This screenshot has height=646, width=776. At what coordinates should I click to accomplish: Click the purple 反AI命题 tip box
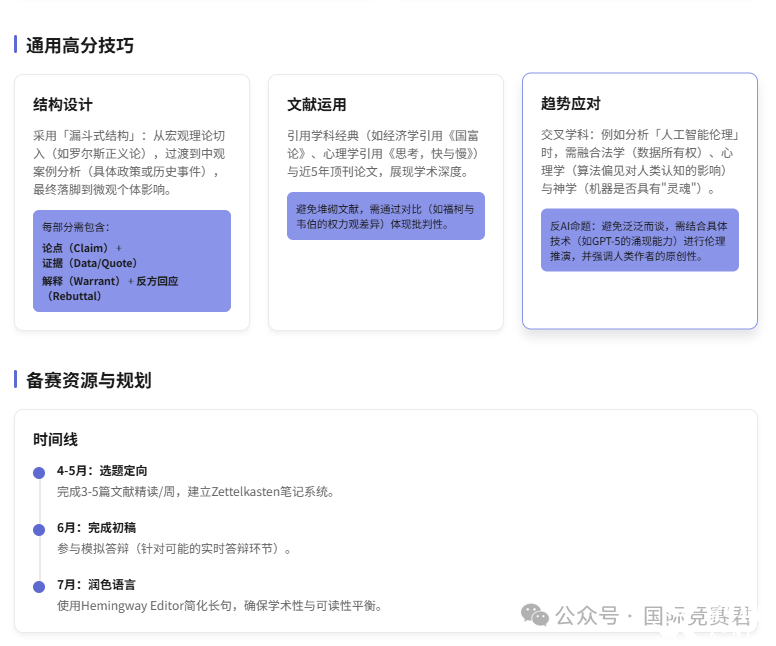639,240
